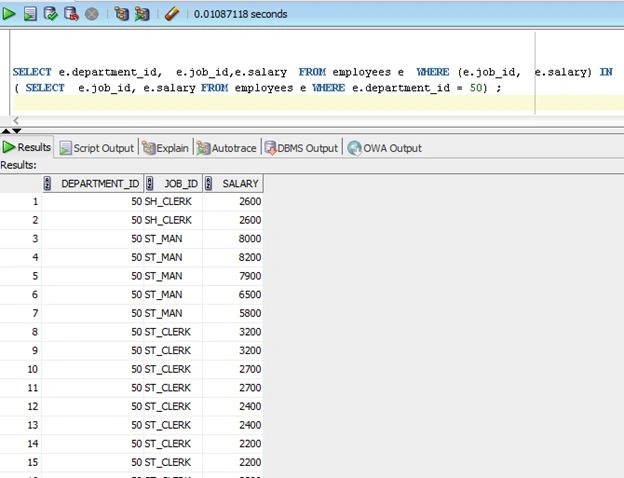This screenshot has width=624, height=478.
Task: Expand the editor with the down arrow
Action: tap(16, 131)
